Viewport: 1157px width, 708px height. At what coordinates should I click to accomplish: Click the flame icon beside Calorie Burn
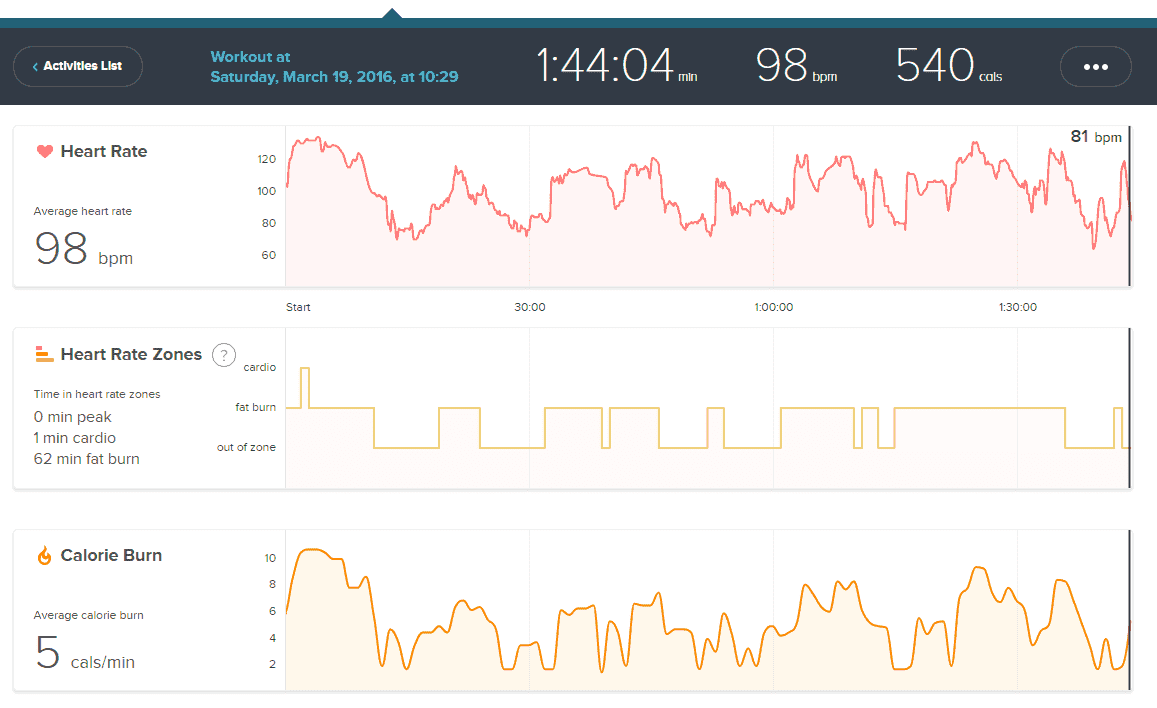(x=44, y=556)
